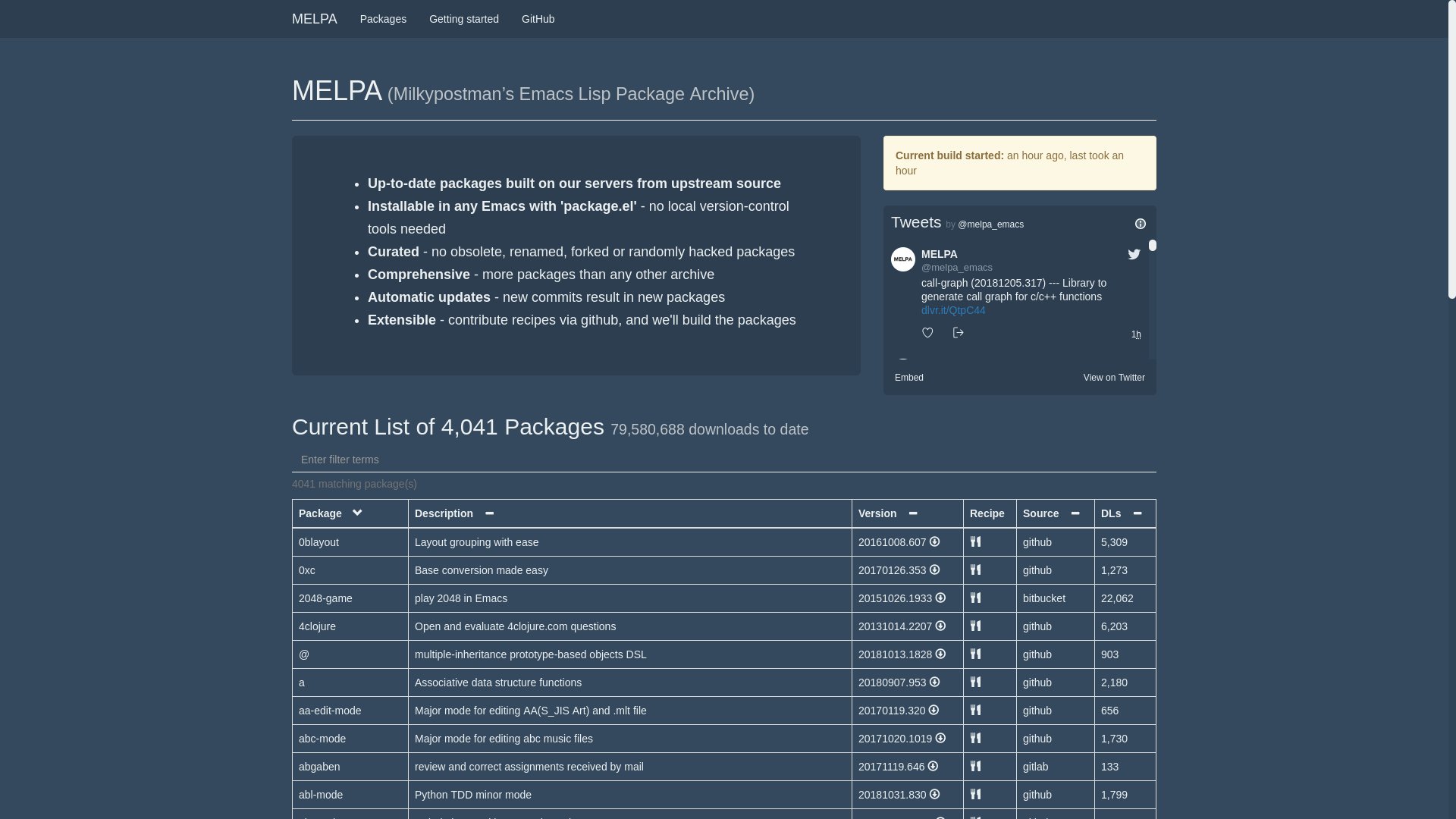
Task: Click View on Twitter link
Action: click(x=1114, y=378)
